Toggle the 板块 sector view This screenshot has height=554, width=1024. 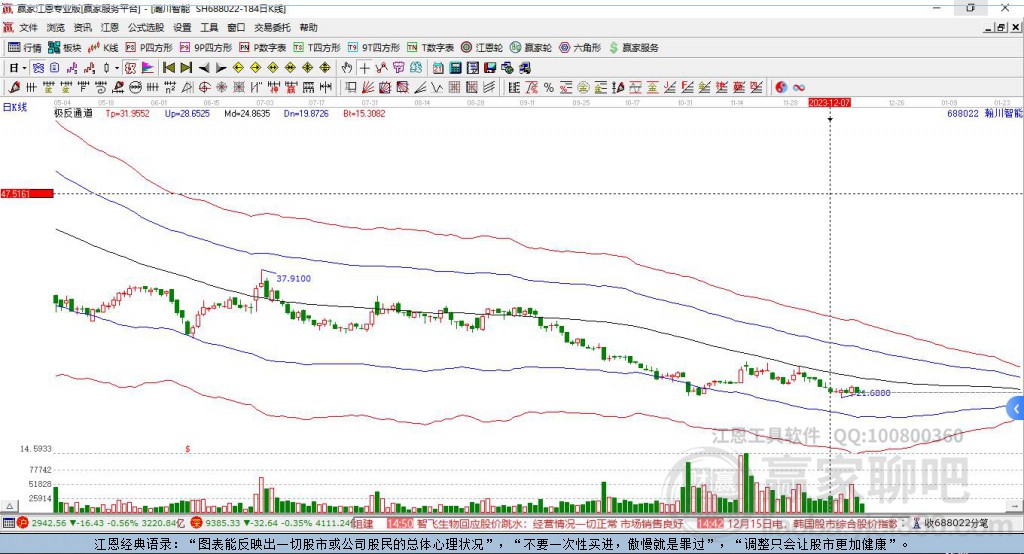coord(66,47)
